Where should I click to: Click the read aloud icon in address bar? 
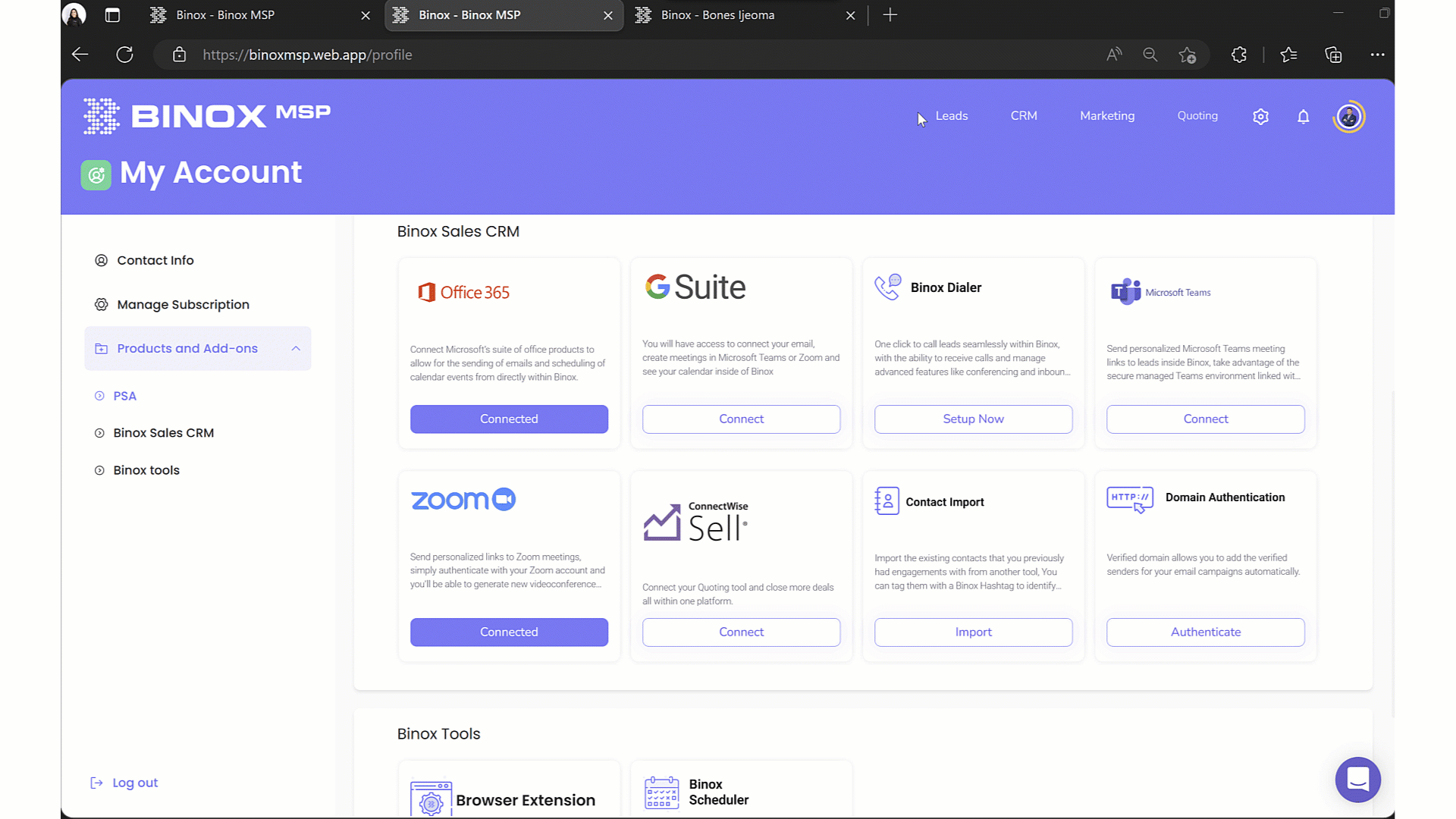click(1114, 55)
